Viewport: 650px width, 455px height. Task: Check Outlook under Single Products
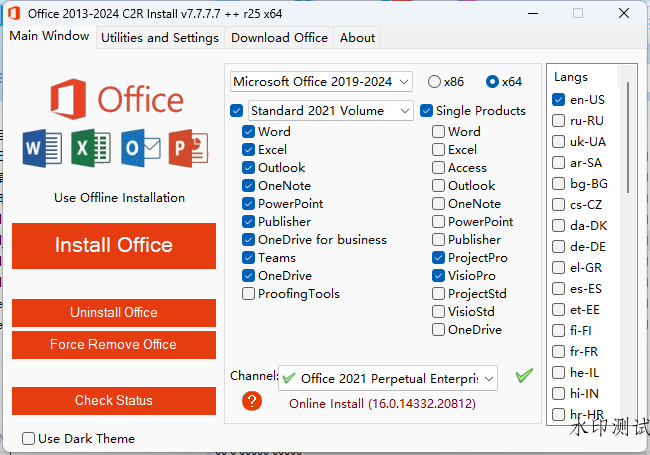[438, 186]
